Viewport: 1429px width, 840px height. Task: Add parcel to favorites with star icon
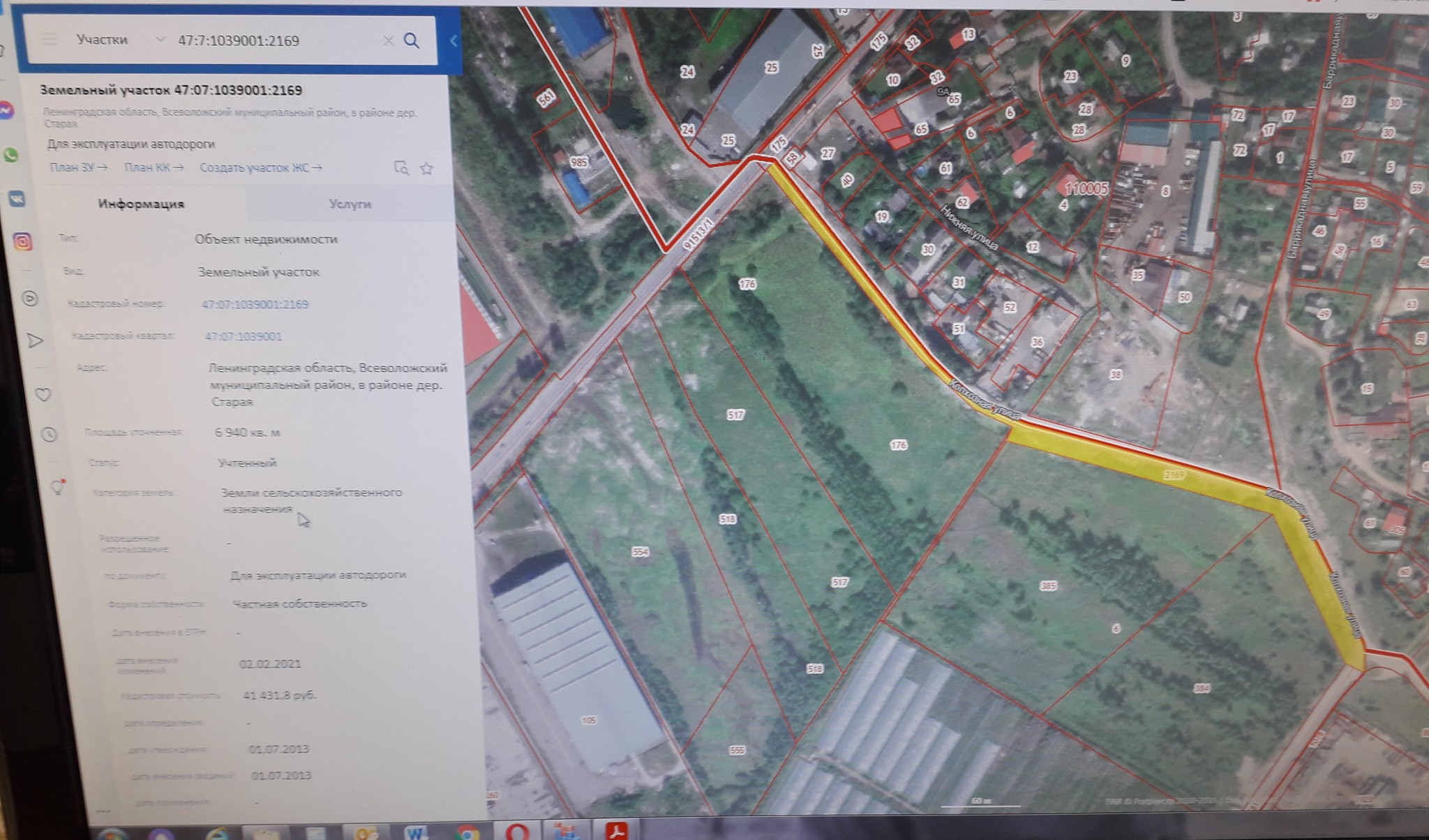[427, 168]
